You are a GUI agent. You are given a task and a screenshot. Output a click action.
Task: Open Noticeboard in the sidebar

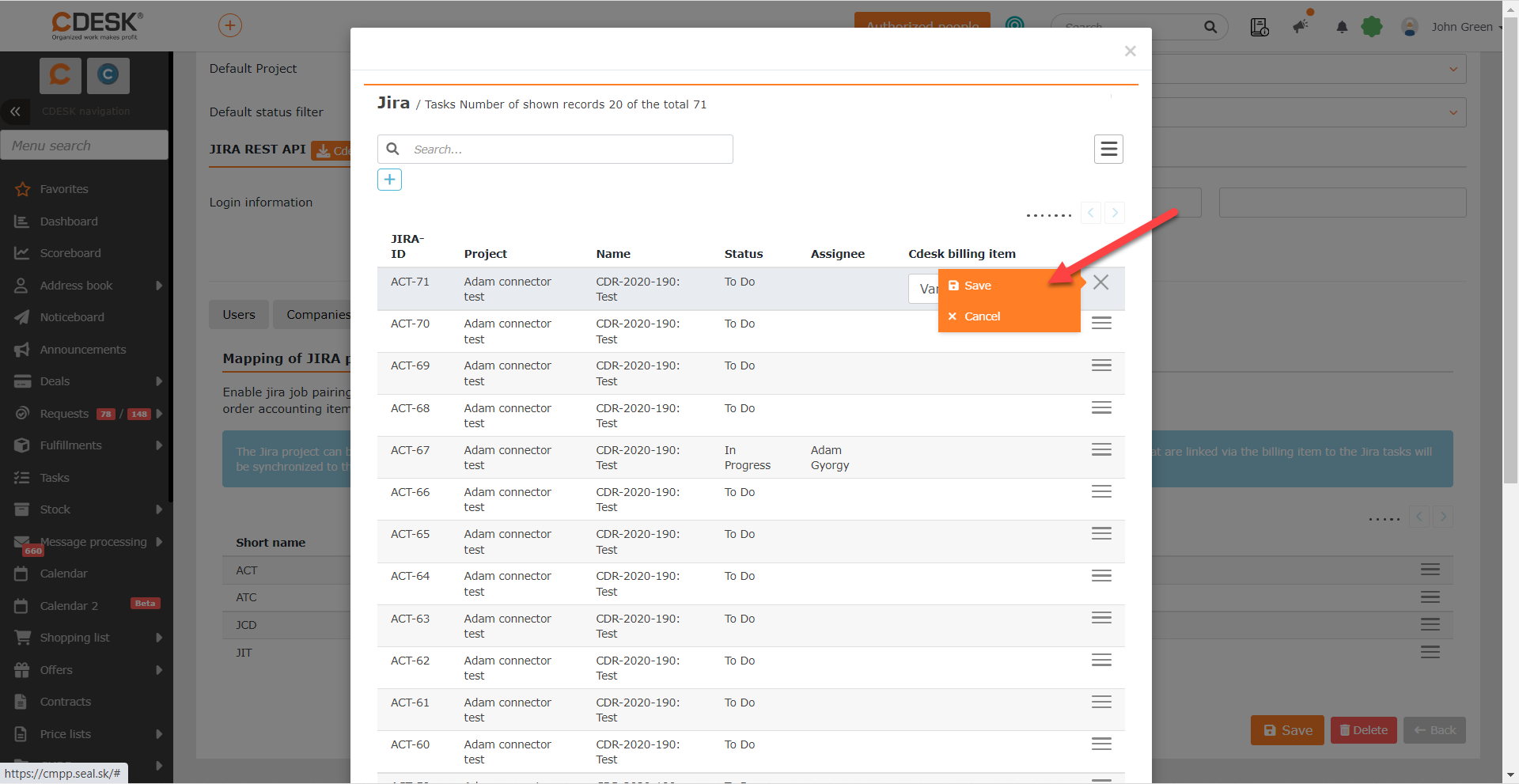pyautogui.click(x=72, y=317)
